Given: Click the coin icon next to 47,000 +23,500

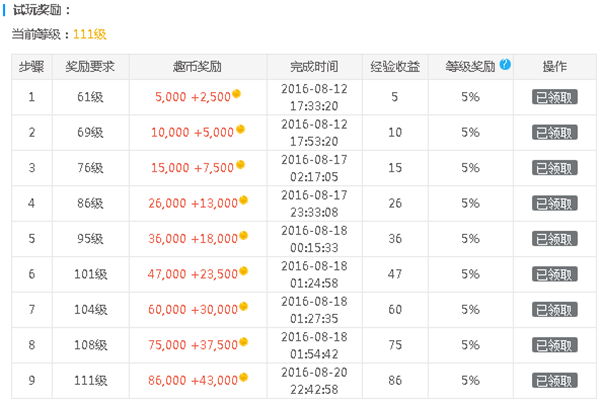Looking at the screenshot, I should pos(243,271).
